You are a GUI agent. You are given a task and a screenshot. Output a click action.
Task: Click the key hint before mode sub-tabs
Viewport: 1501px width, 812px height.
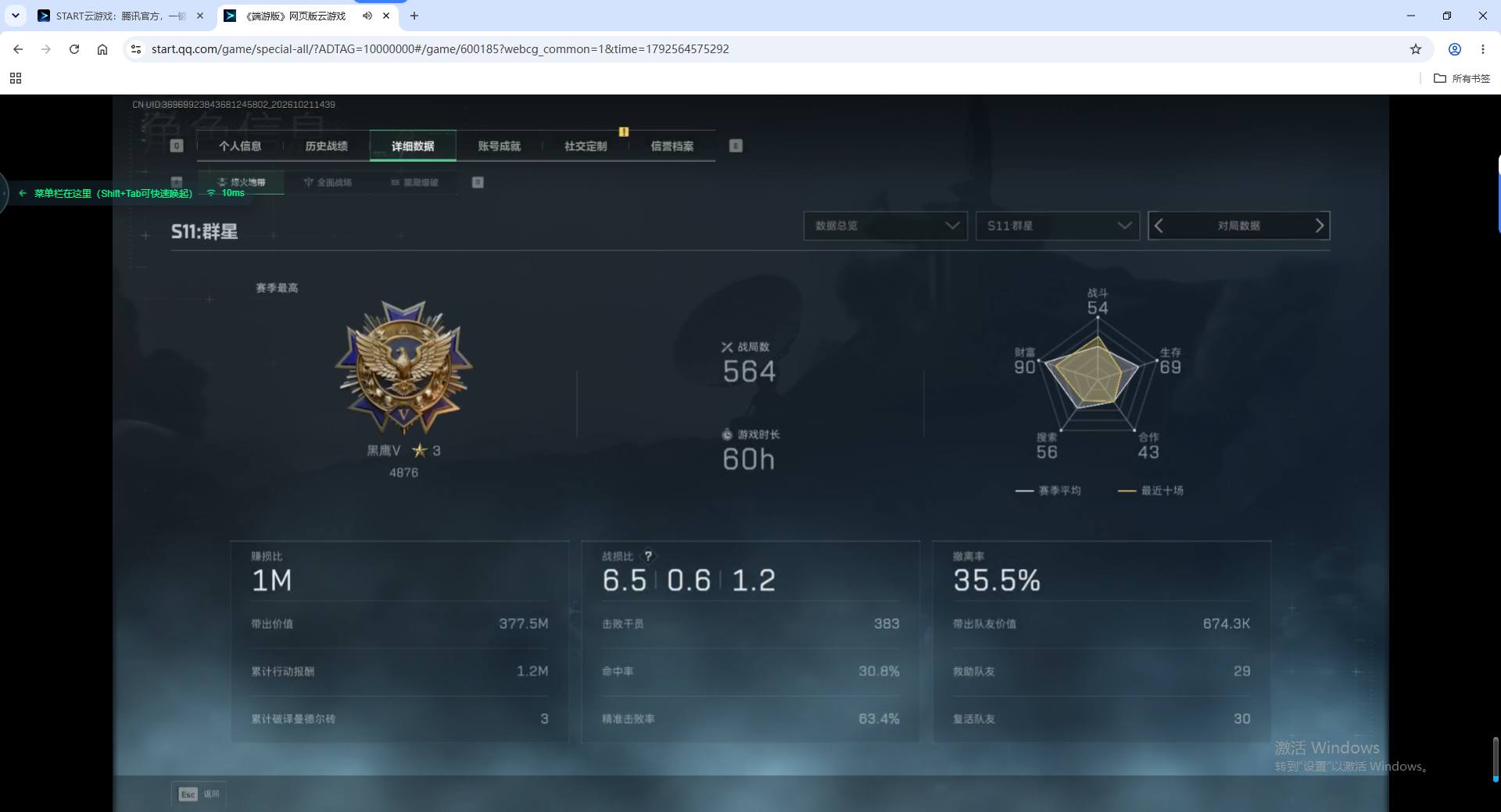[x=177, y=182]
